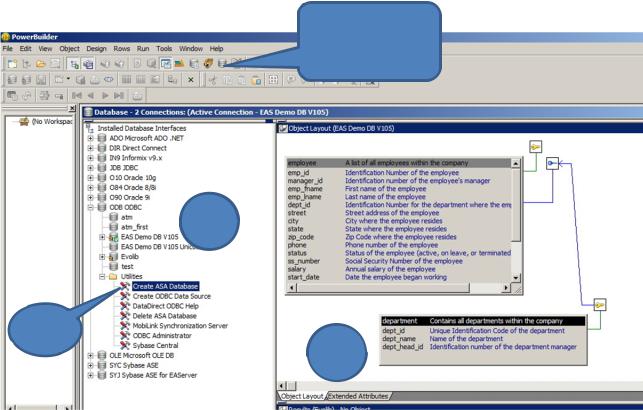This screenshot has height=410, width=643.
Task: Expand the O84 Oracle 8/8i node
Action: [x=91, y=187]
